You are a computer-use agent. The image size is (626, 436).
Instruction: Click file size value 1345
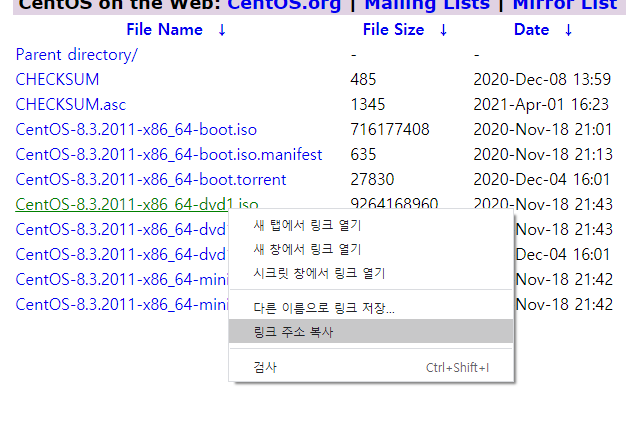click(x=368, y=105)
